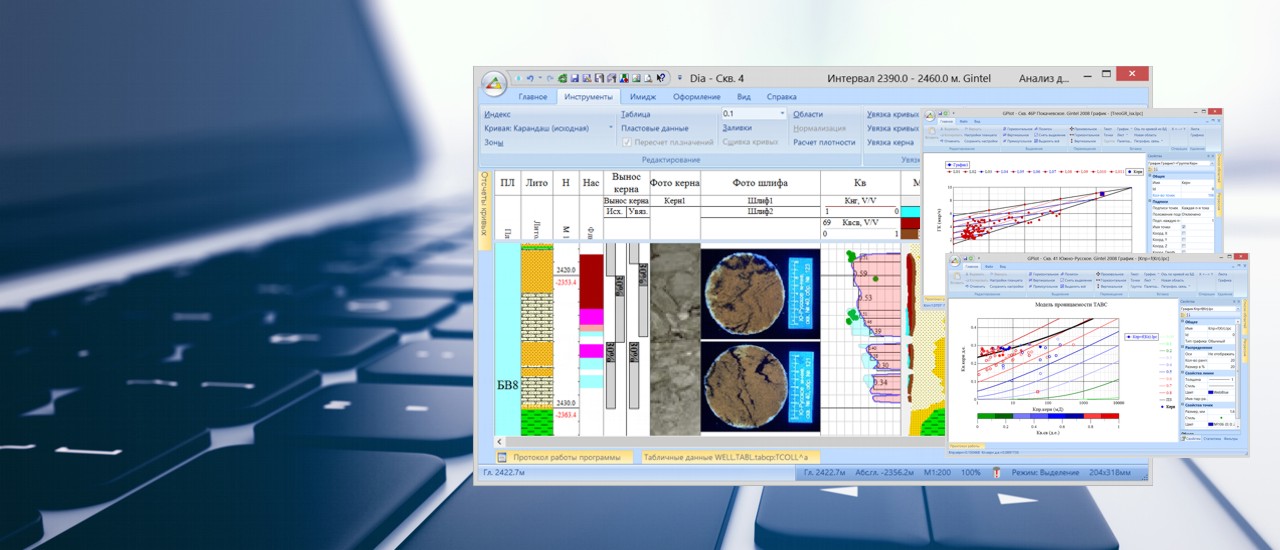Switch to the Главное ribbon tab
This screenshot has width=1280, height=550.
coord(532,97)
